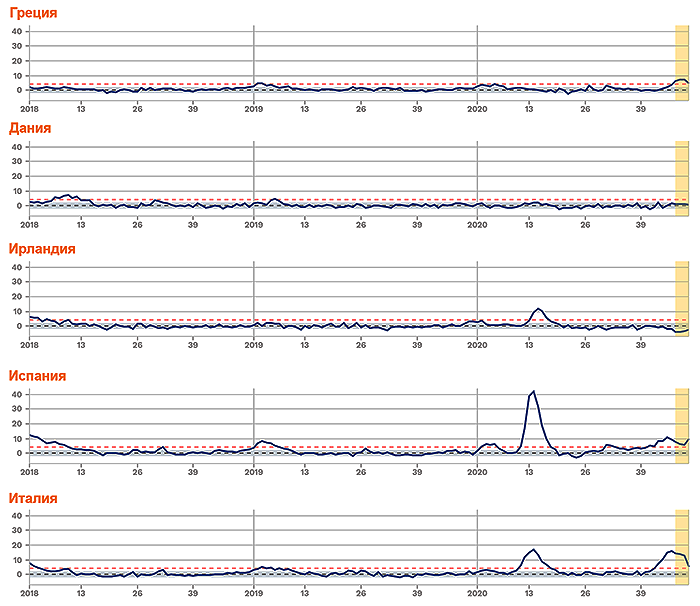Click the 30 y-axis value on Греция chart
This screenshot has height=606, width=700.
pyautogui.click(x=17, y=46)
